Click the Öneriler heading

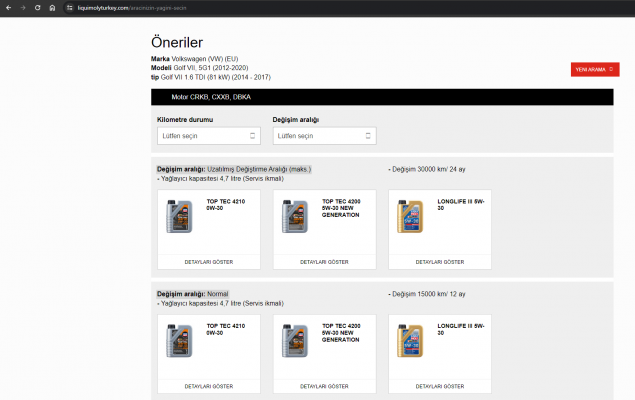pyautogui.click(x=177, y=42)
